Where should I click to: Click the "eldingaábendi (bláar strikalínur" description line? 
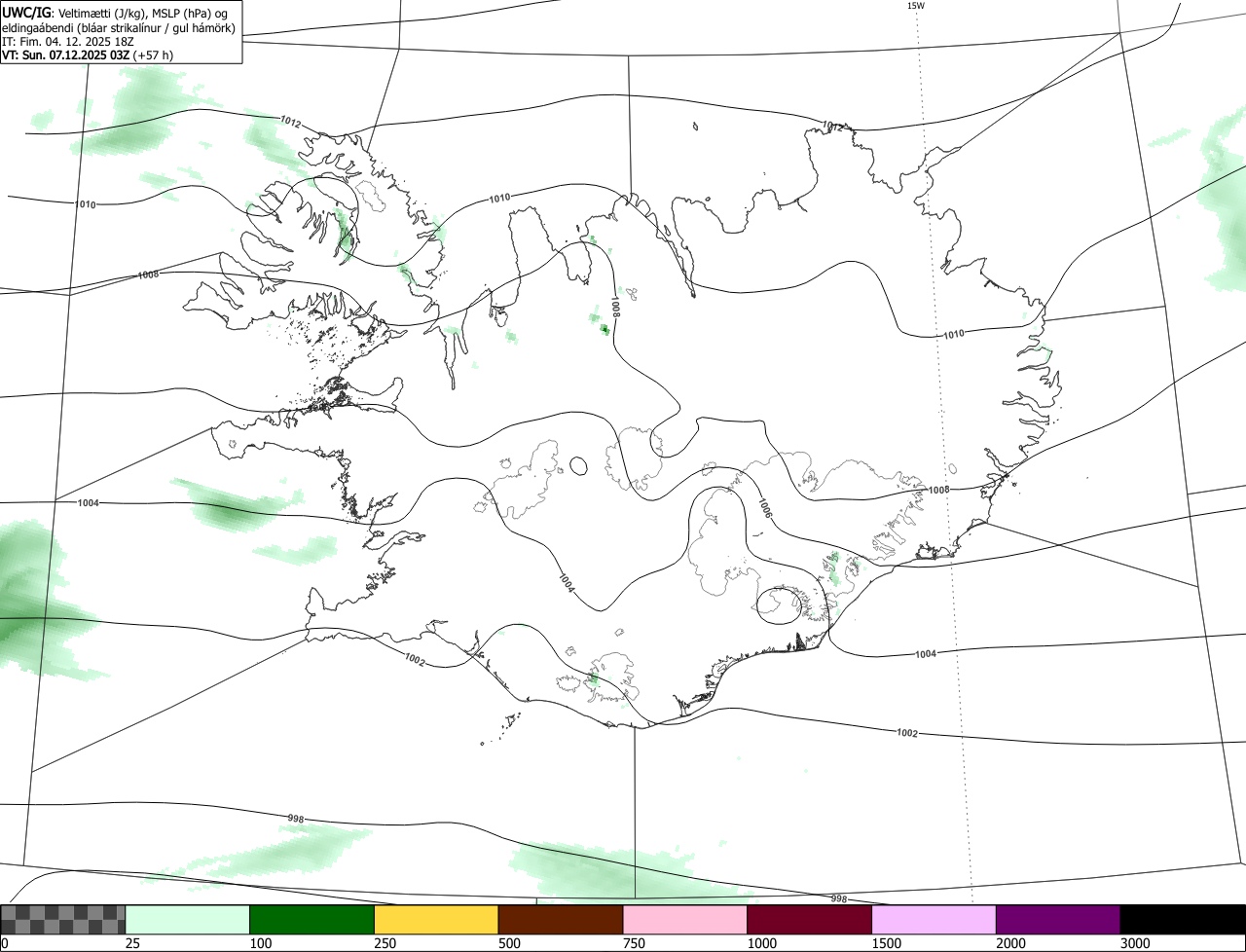(x=119, y=26)
